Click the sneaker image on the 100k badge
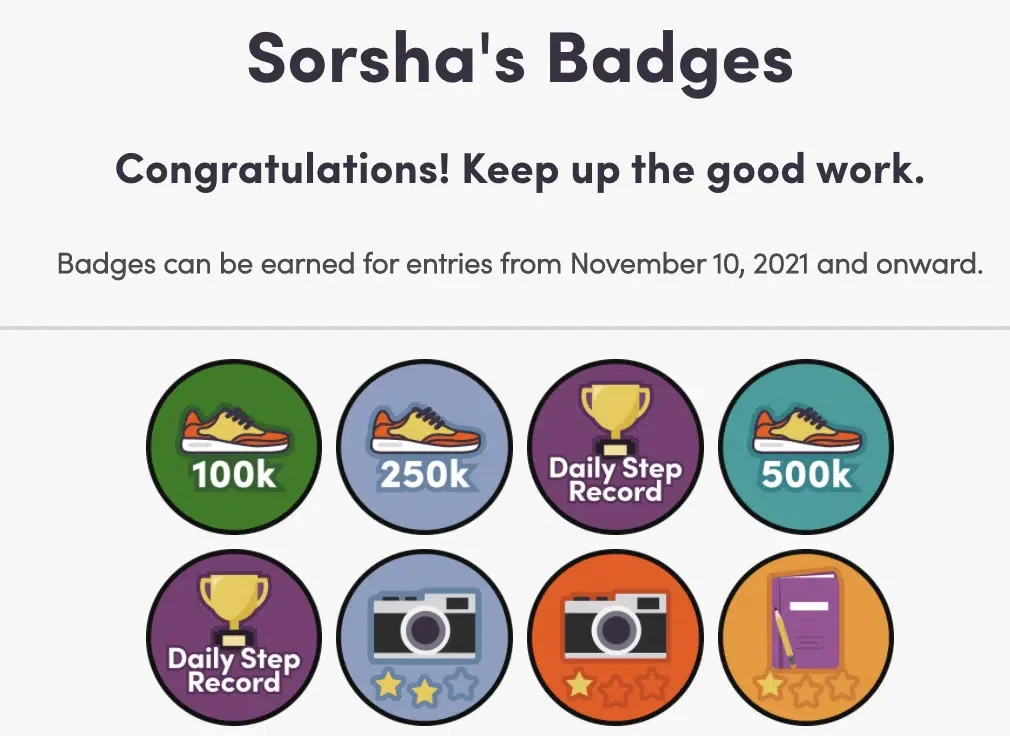 234,429
